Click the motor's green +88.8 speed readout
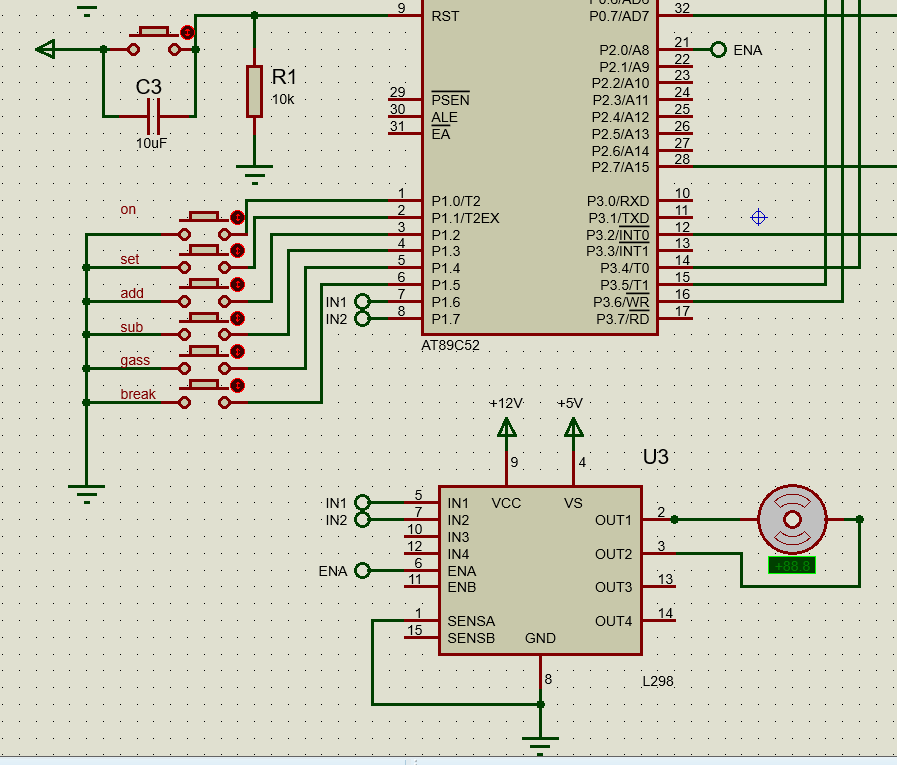The width and height of the screenshot is (897, 765). [x=792, y=566]
